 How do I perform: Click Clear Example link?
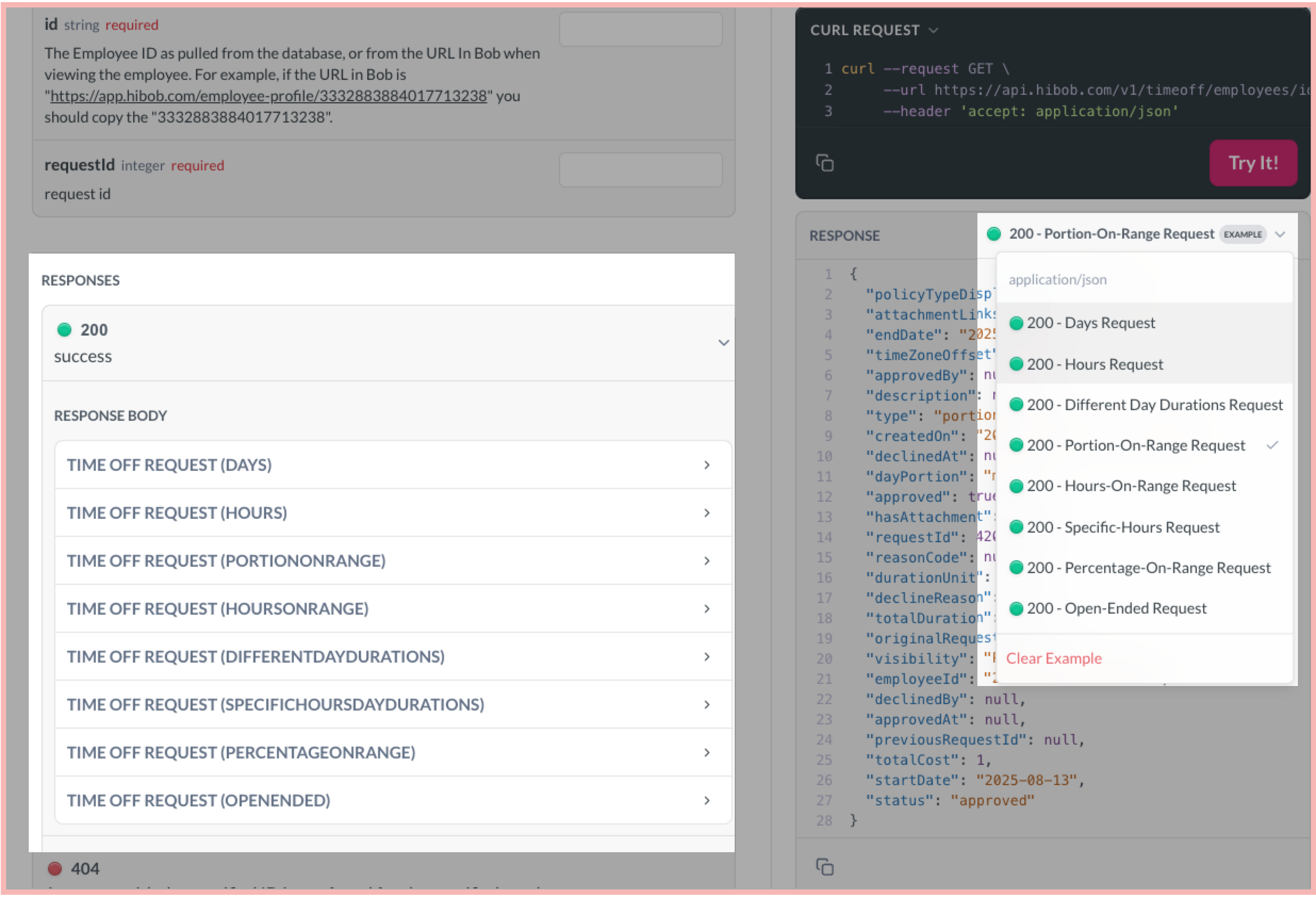pyautogui.click(x=1054, y=658)
